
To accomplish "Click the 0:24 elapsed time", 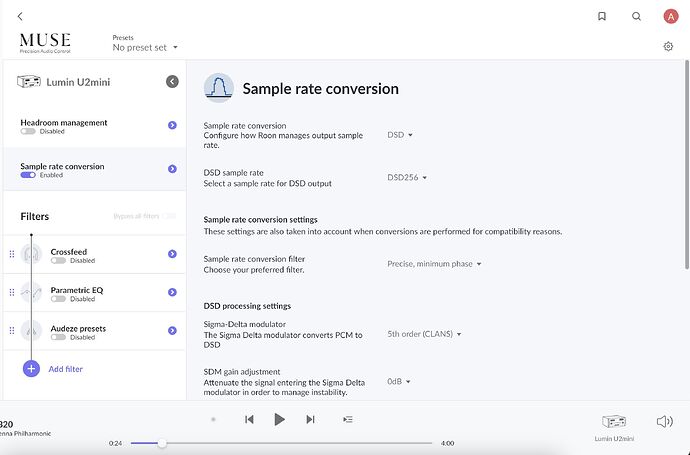I will (115, 443).
